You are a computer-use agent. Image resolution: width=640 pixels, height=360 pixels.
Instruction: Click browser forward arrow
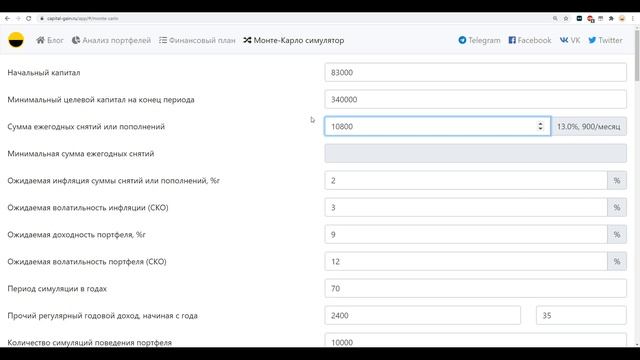coord(18,18)
